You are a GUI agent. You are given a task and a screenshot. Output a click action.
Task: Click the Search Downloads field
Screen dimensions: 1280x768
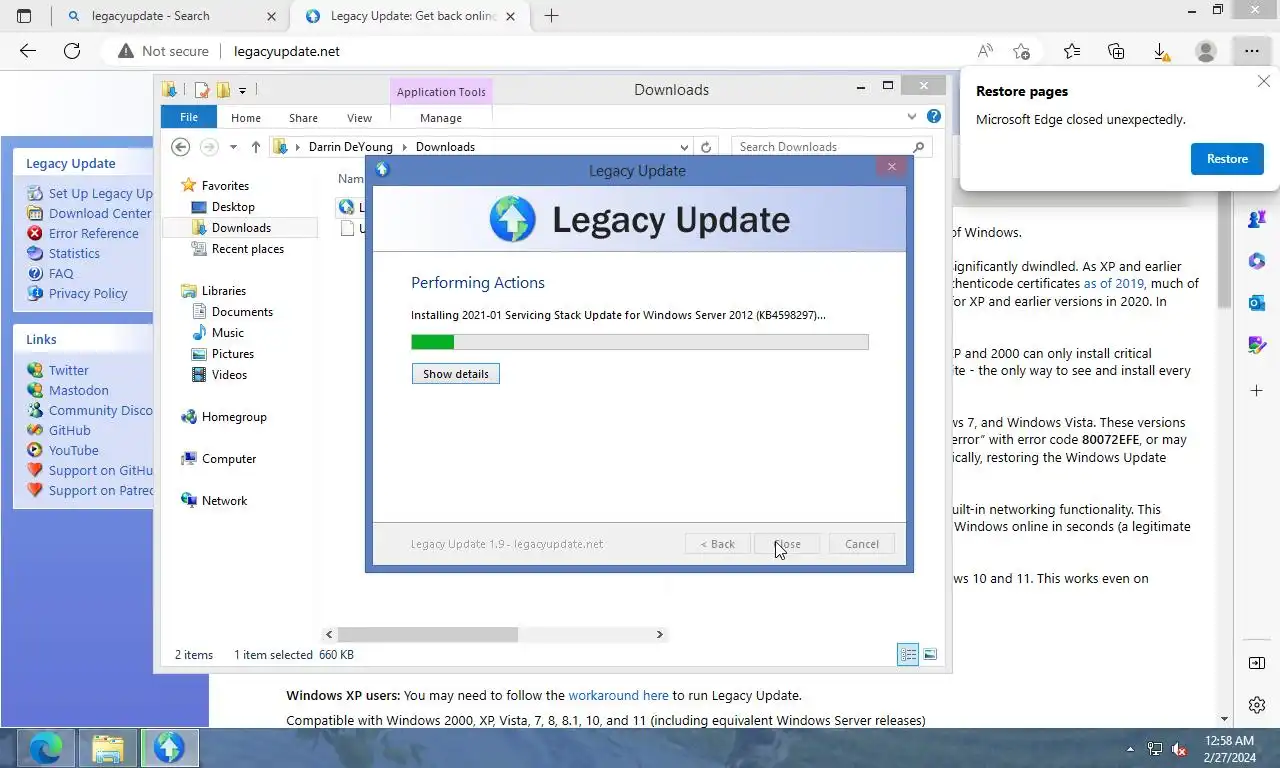click(x=832, y=147)
